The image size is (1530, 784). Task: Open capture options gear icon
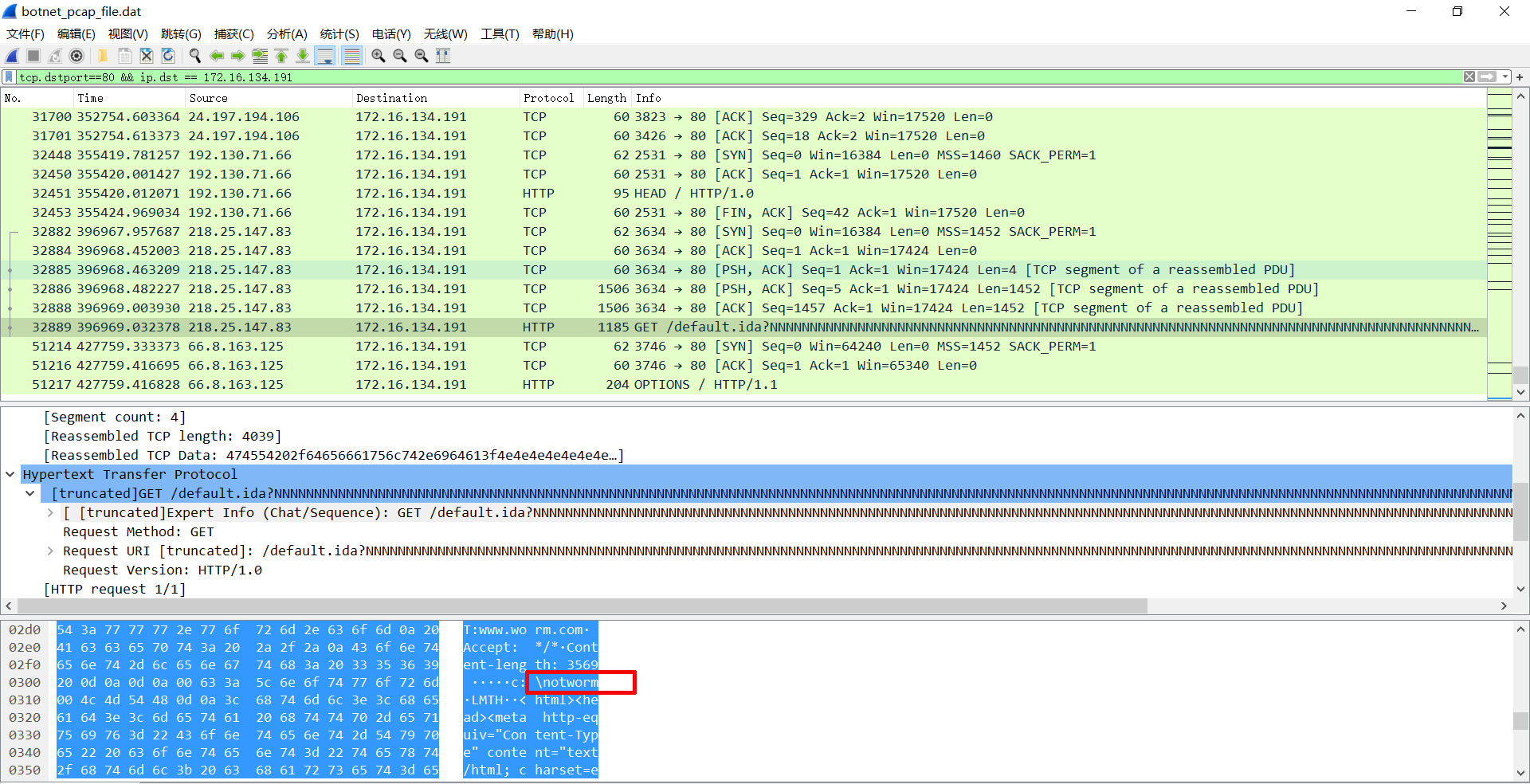tap(76, 56)
